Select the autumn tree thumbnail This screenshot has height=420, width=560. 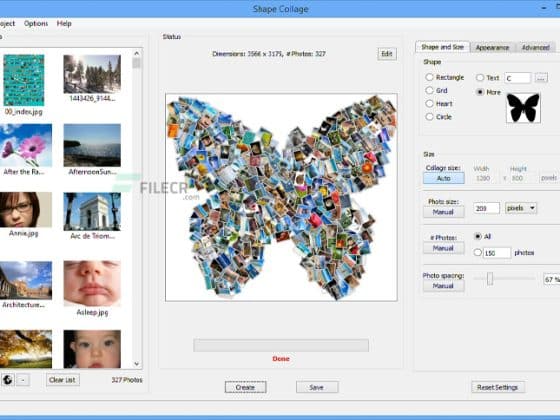tap(26, 349)
